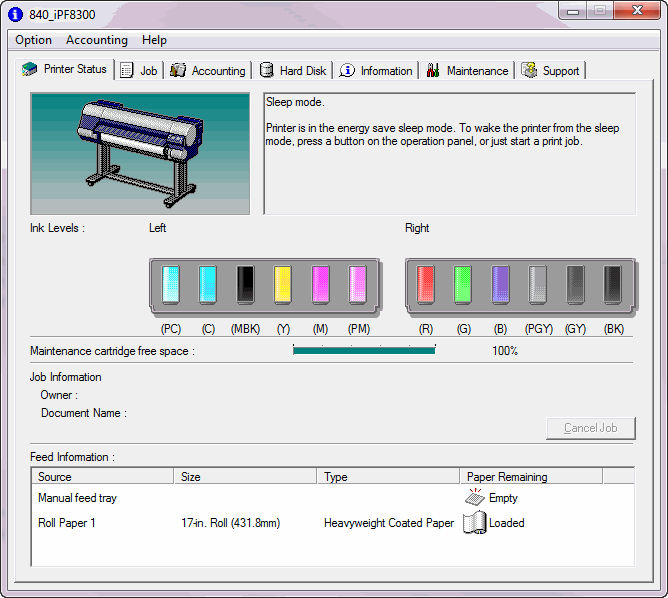Click the Photo Cyan (PC) ink tank
Image resolution: width=668 pixels, height=598 pixels.
pyautogui.click(x=171, y=285)
